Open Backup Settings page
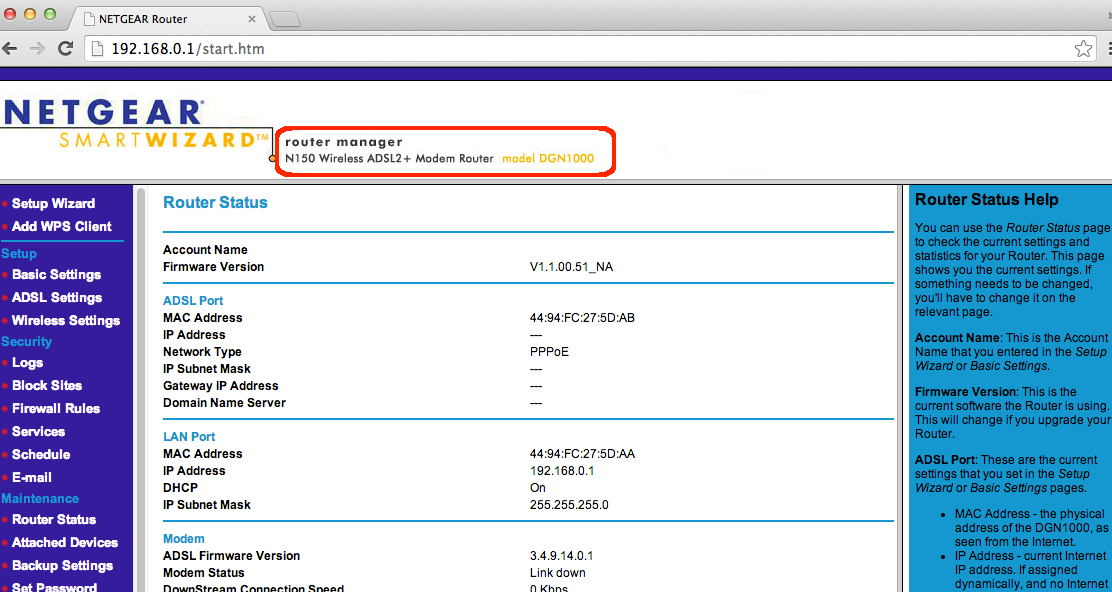This screenshot has width=1112, height=592. pyautogui.click(x=62, y=566)
